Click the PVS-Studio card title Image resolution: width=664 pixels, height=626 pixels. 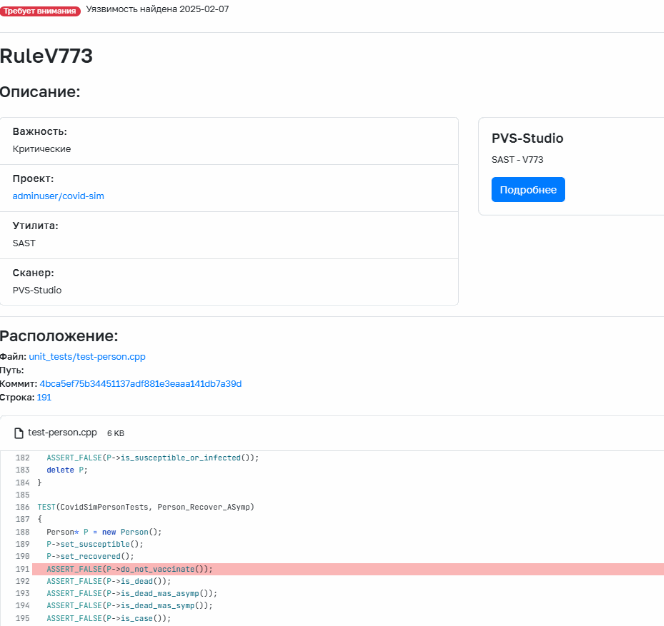pos(527,138)
